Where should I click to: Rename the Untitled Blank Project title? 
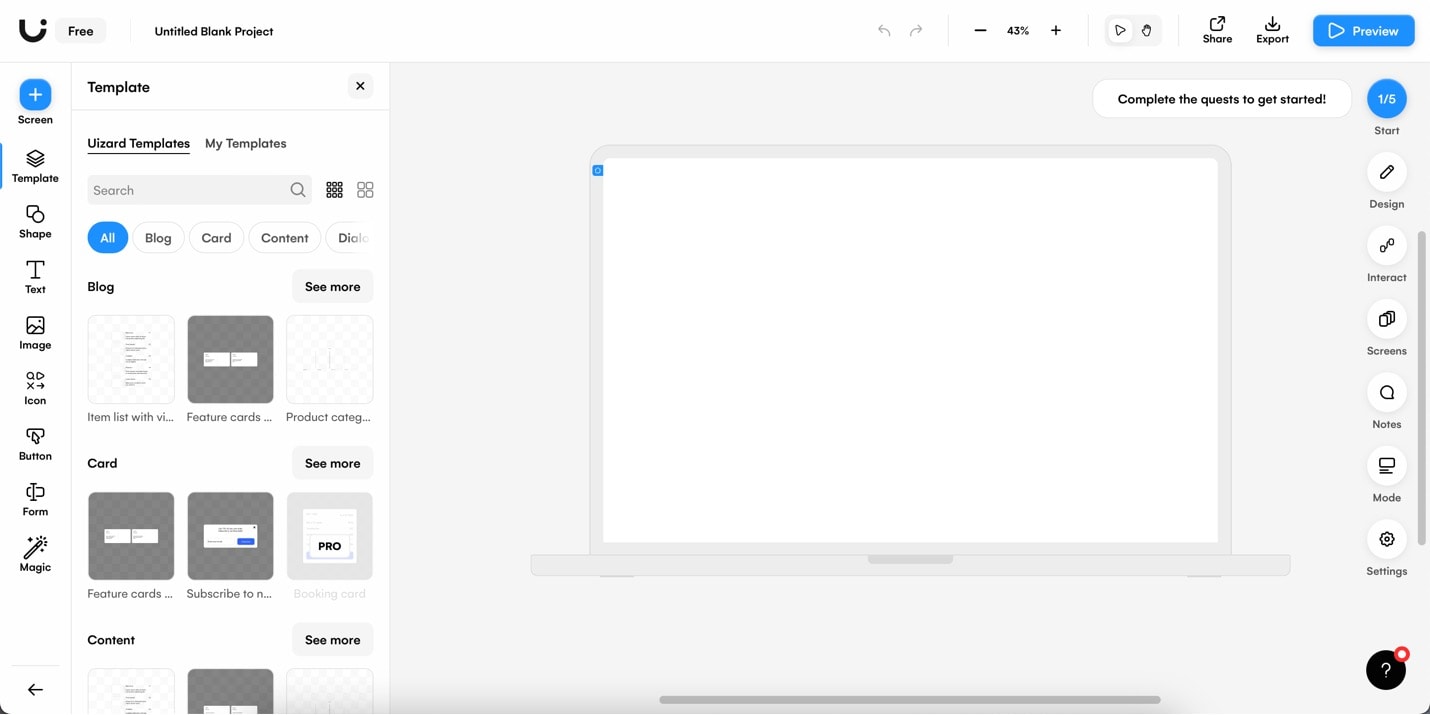[x=214, y=31]
